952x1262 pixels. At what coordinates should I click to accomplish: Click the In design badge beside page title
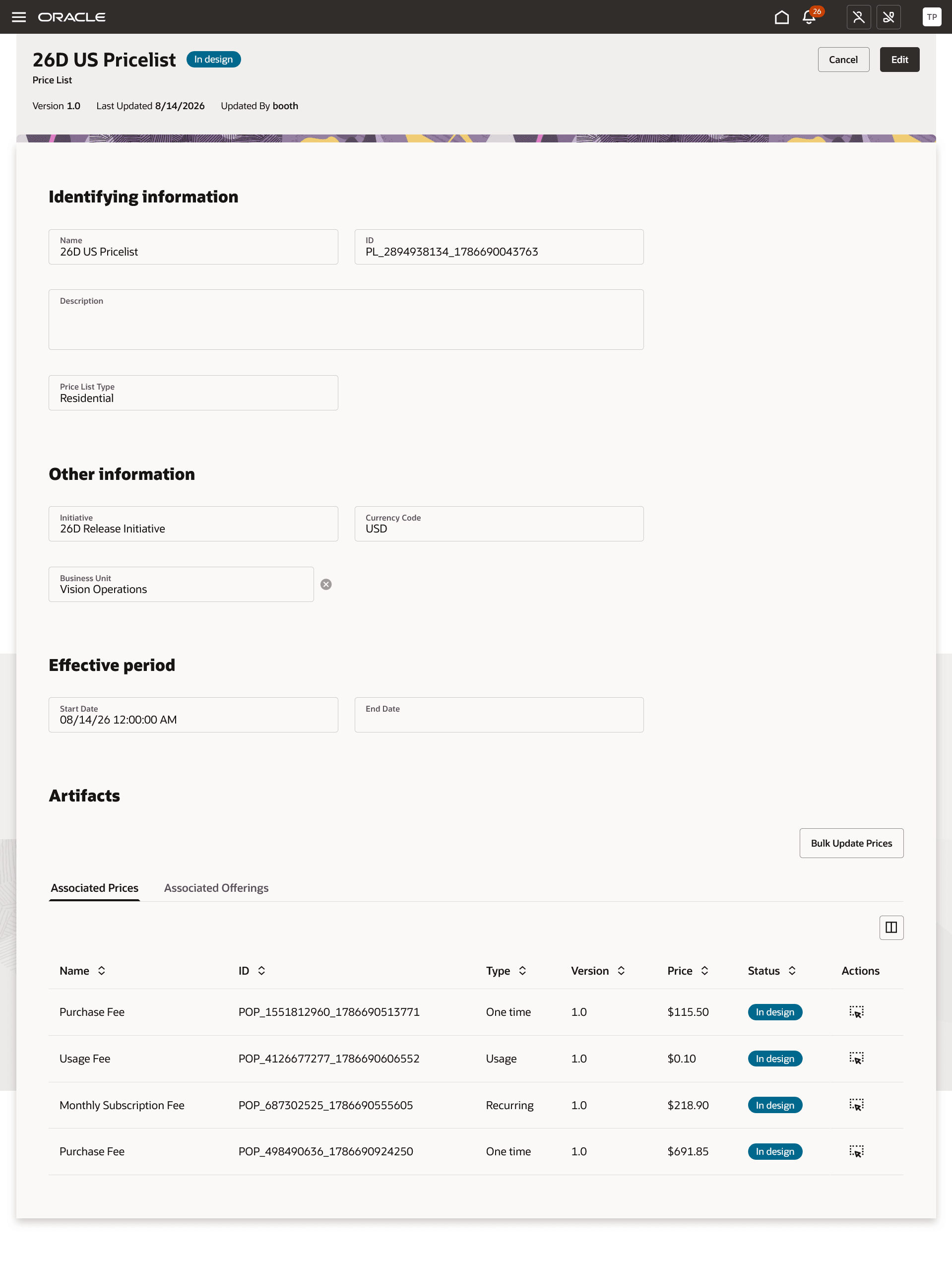[x=213, y=60]
